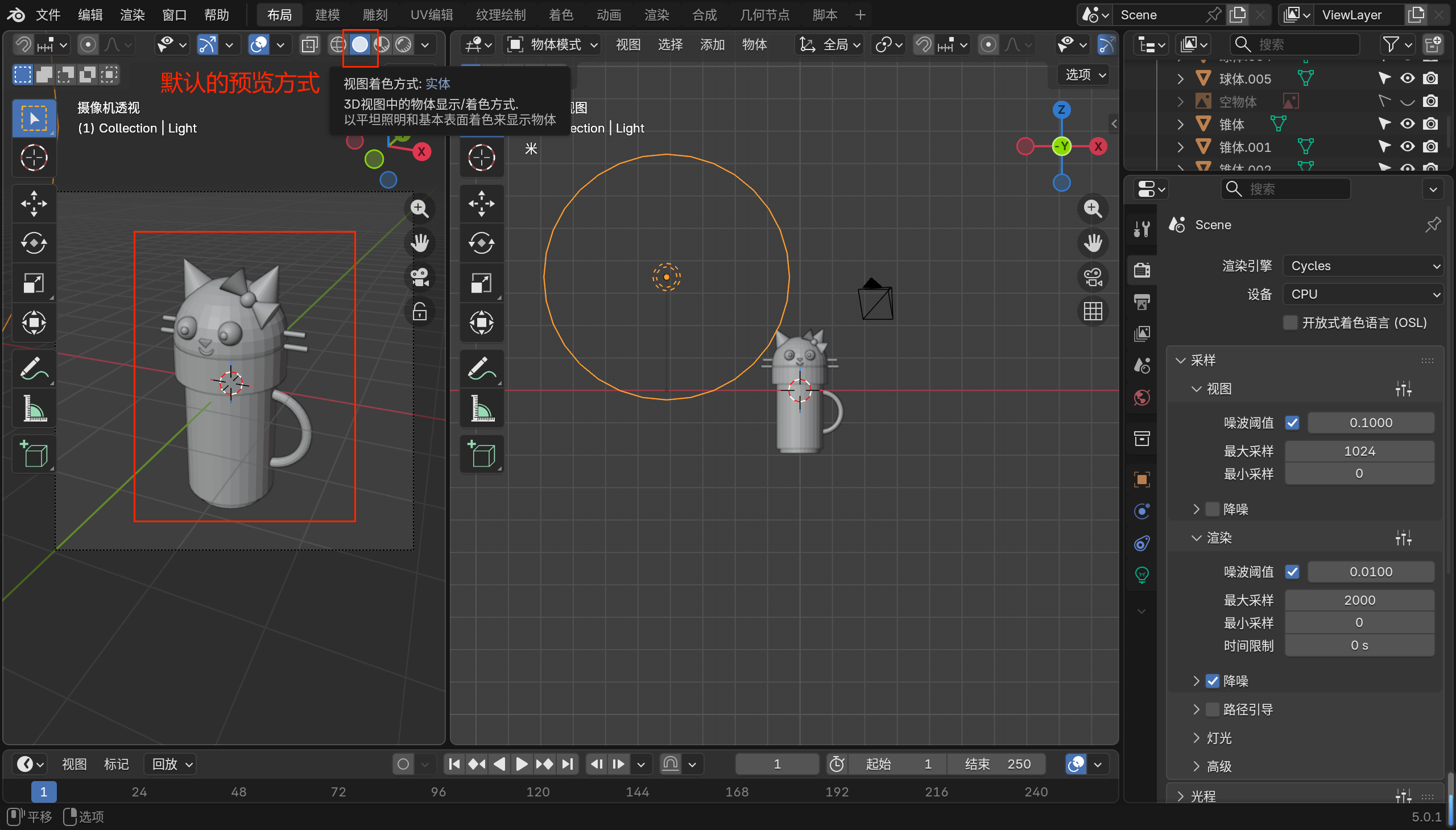Click the render 最大采样 value field
The width and height of the screenshot is (1456, 830).
pyautogui.click(x=1359, y=600)
